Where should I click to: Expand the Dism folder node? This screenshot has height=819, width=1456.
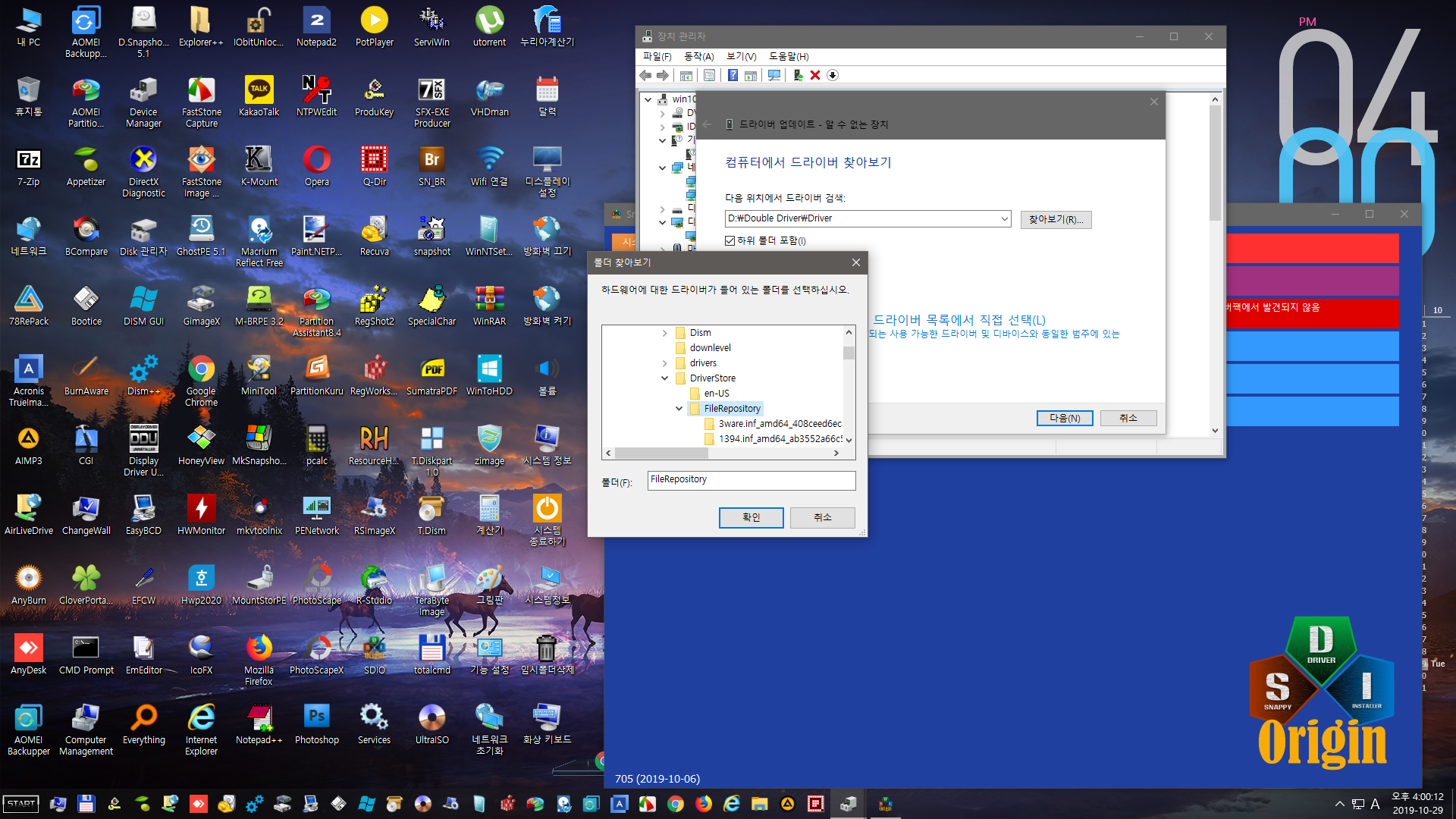[665, 333]
